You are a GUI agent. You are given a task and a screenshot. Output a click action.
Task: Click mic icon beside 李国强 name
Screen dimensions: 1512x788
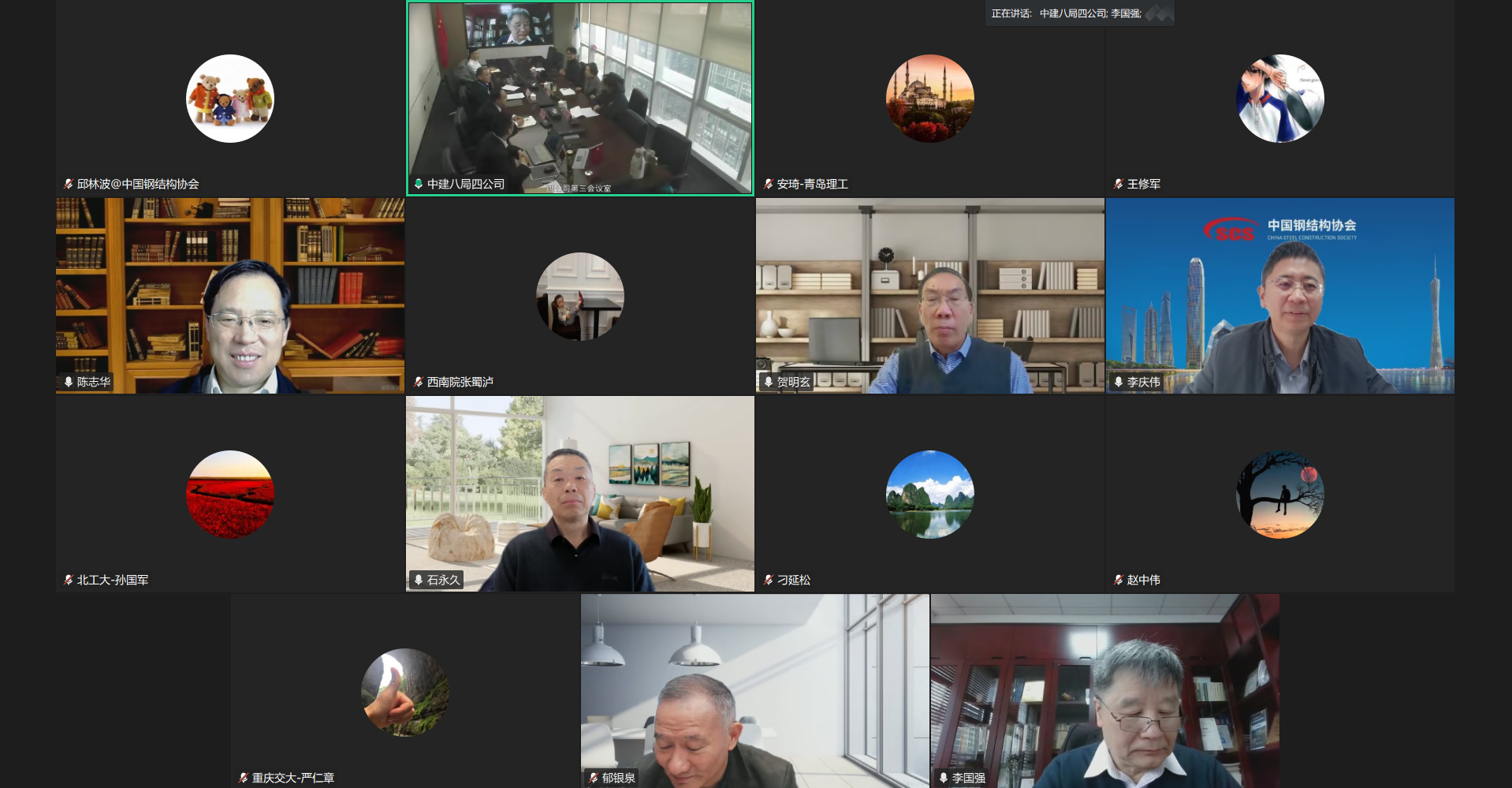coord(944,778)
